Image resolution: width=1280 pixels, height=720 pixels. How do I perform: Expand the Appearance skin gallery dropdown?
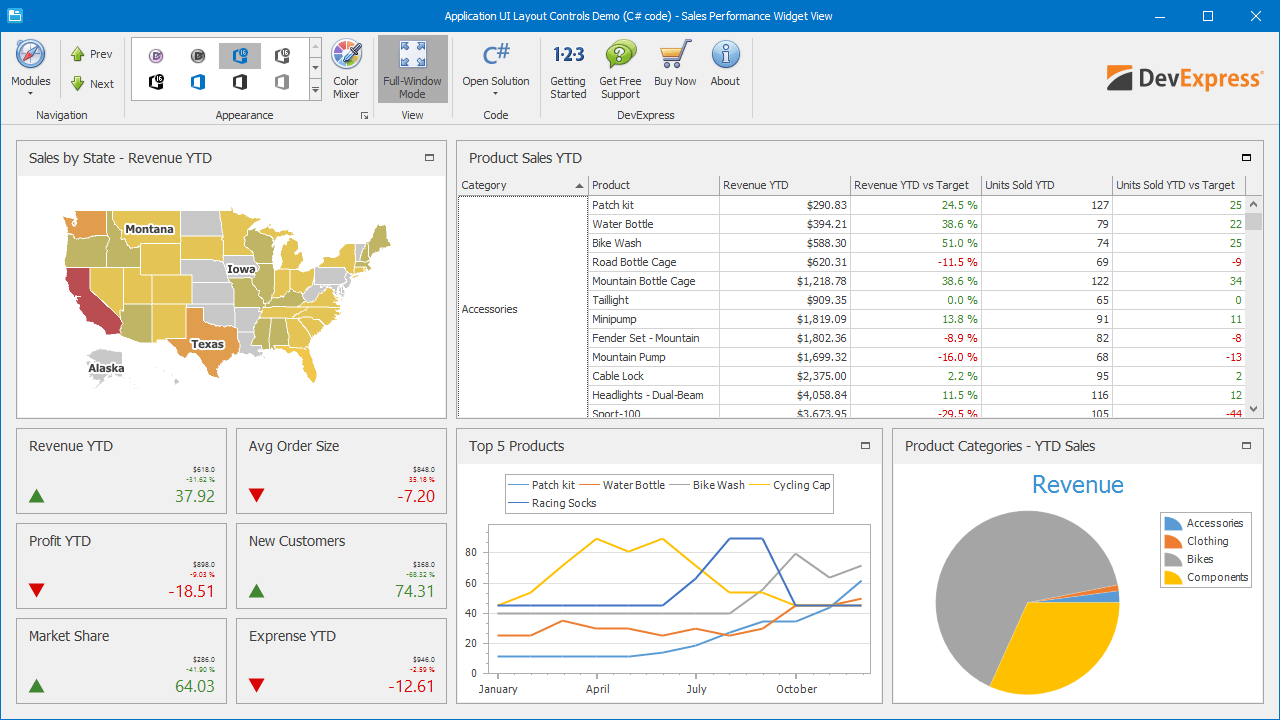[315, 90]
